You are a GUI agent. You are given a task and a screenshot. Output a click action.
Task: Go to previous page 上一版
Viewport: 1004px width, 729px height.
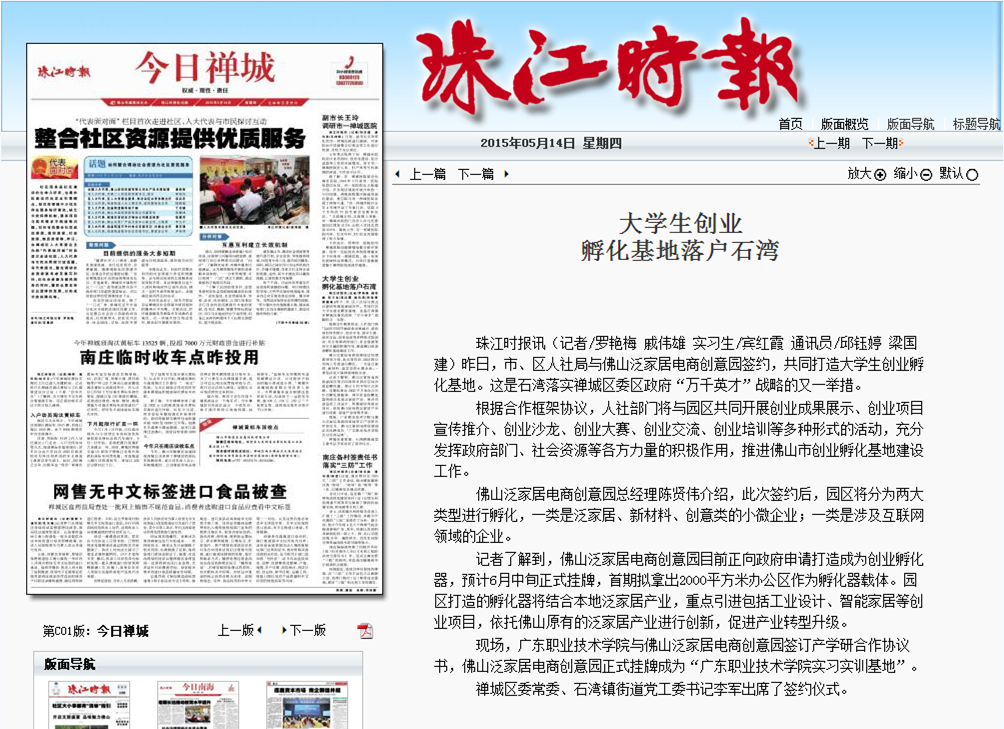(x=236, y=630)
